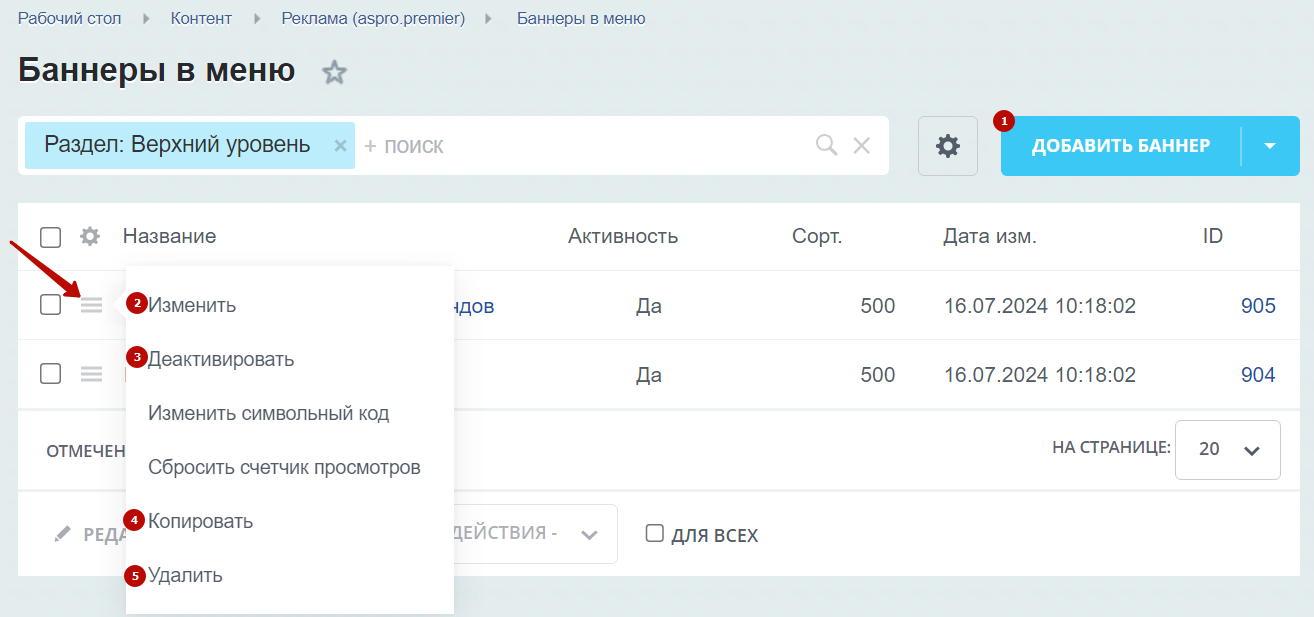Click the magnifier search icon in filter bar
1314x617 pixels.
coord(826,146)
